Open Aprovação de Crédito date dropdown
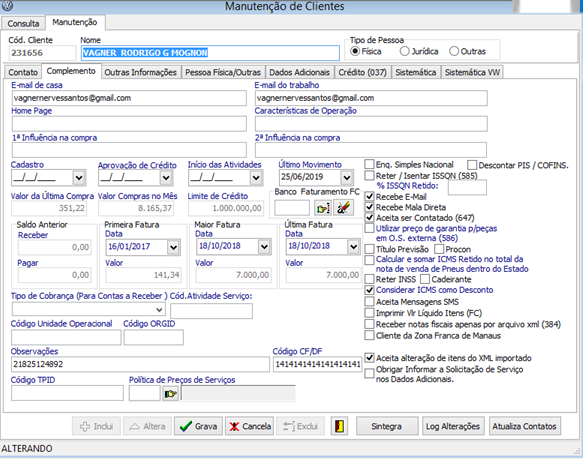This screenshot has height=459, width=583. pos(166,178)
